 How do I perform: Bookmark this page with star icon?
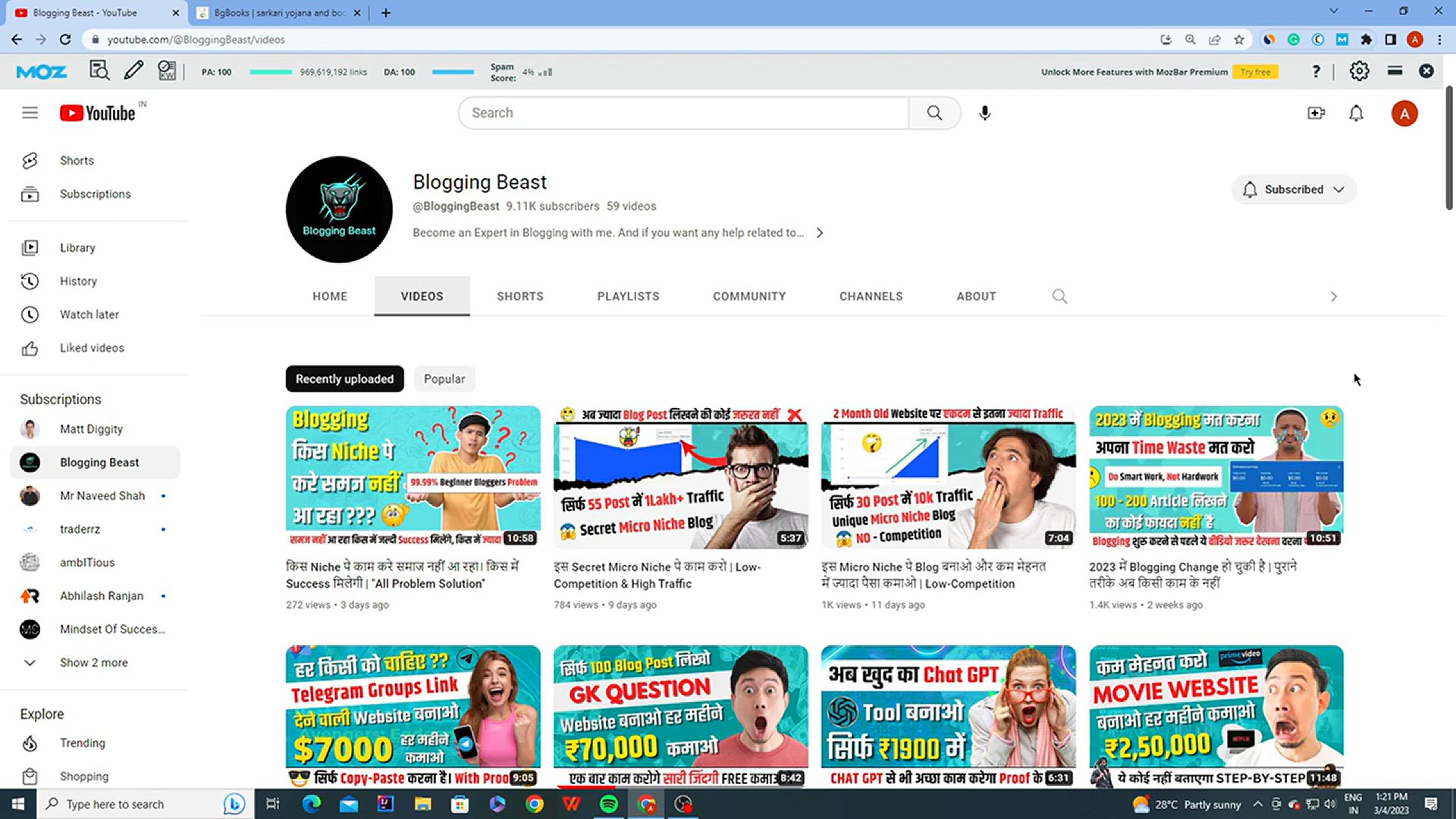pos(1239,39)
